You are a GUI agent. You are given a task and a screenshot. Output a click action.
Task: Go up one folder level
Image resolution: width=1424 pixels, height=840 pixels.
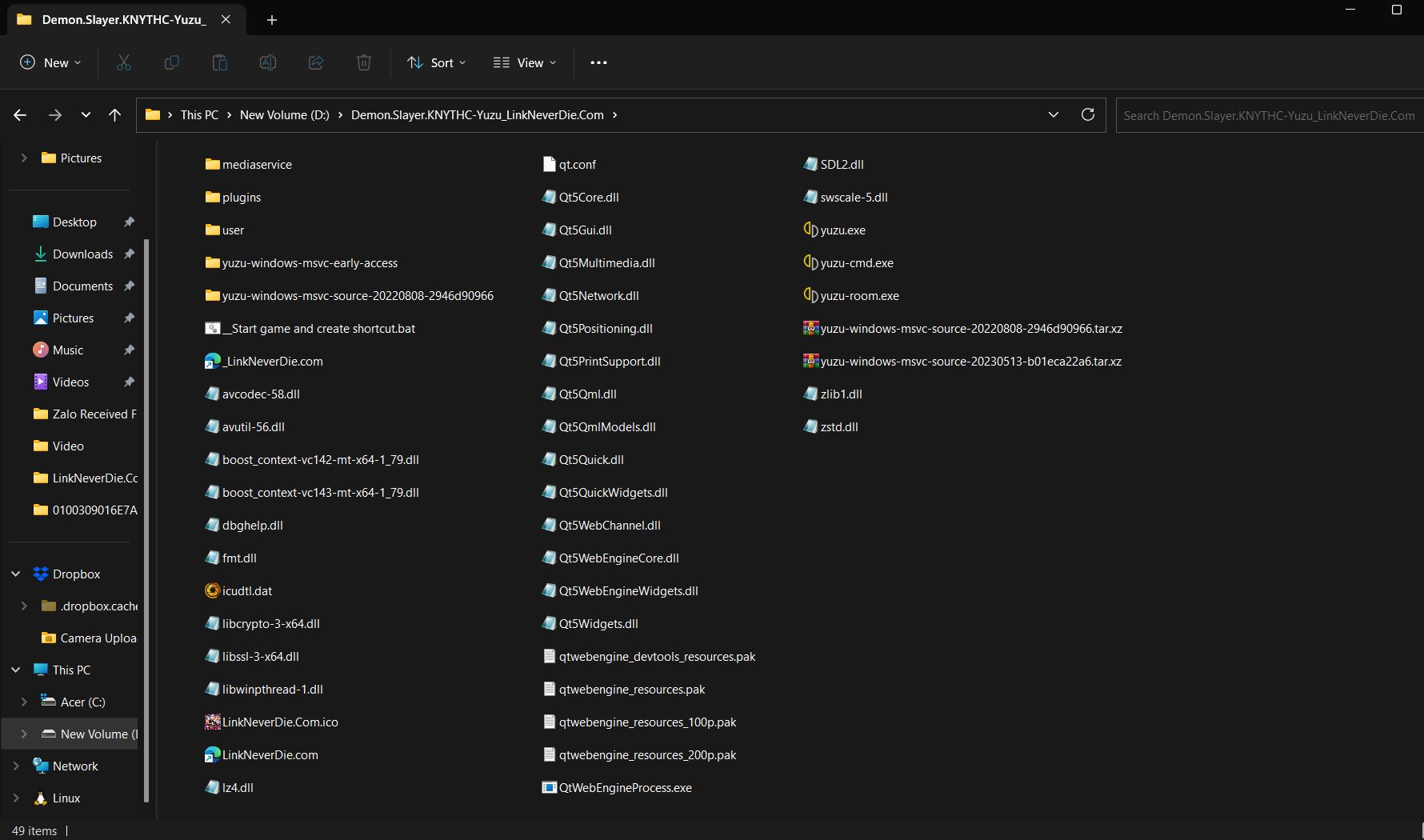tap(114, 115)
